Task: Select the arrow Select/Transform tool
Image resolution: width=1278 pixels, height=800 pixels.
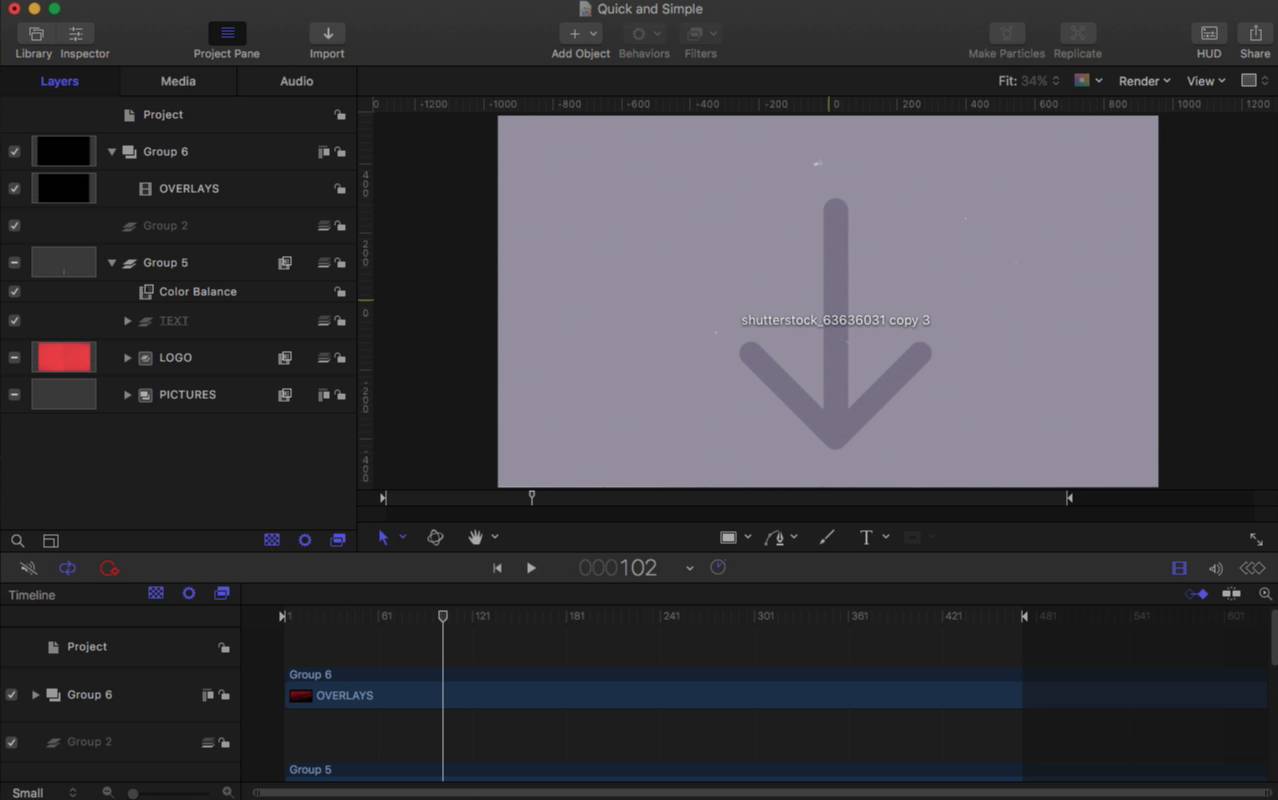Action: tap(383, 537)
